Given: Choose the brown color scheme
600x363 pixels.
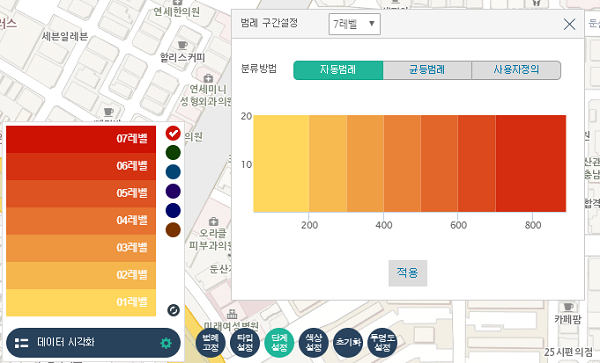Looking at the screenshot, I should [x=173, y=230].
